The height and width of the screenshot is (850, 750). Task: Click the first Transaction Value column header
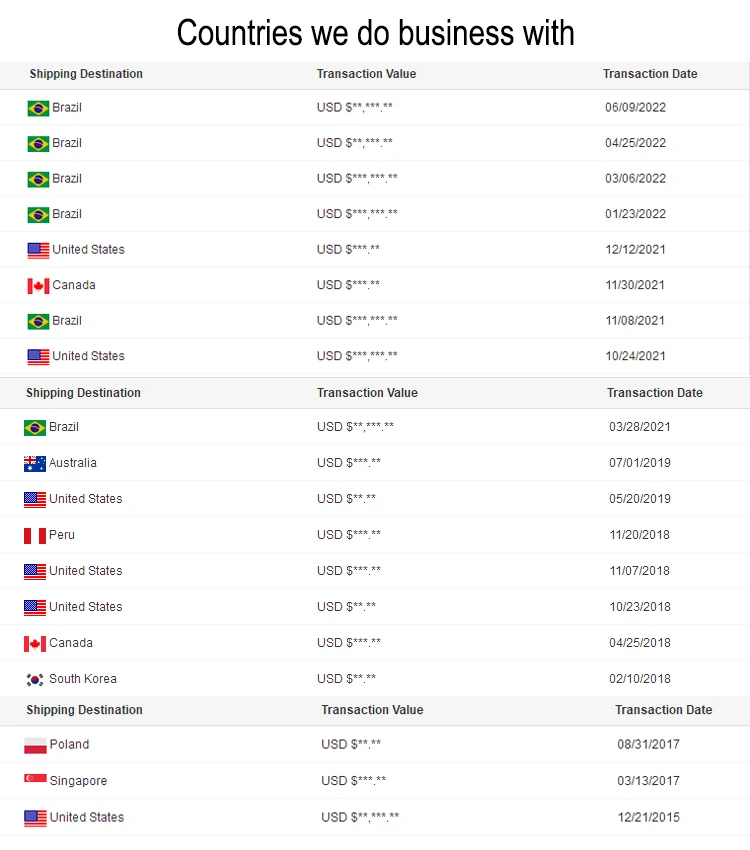point(366,74)
